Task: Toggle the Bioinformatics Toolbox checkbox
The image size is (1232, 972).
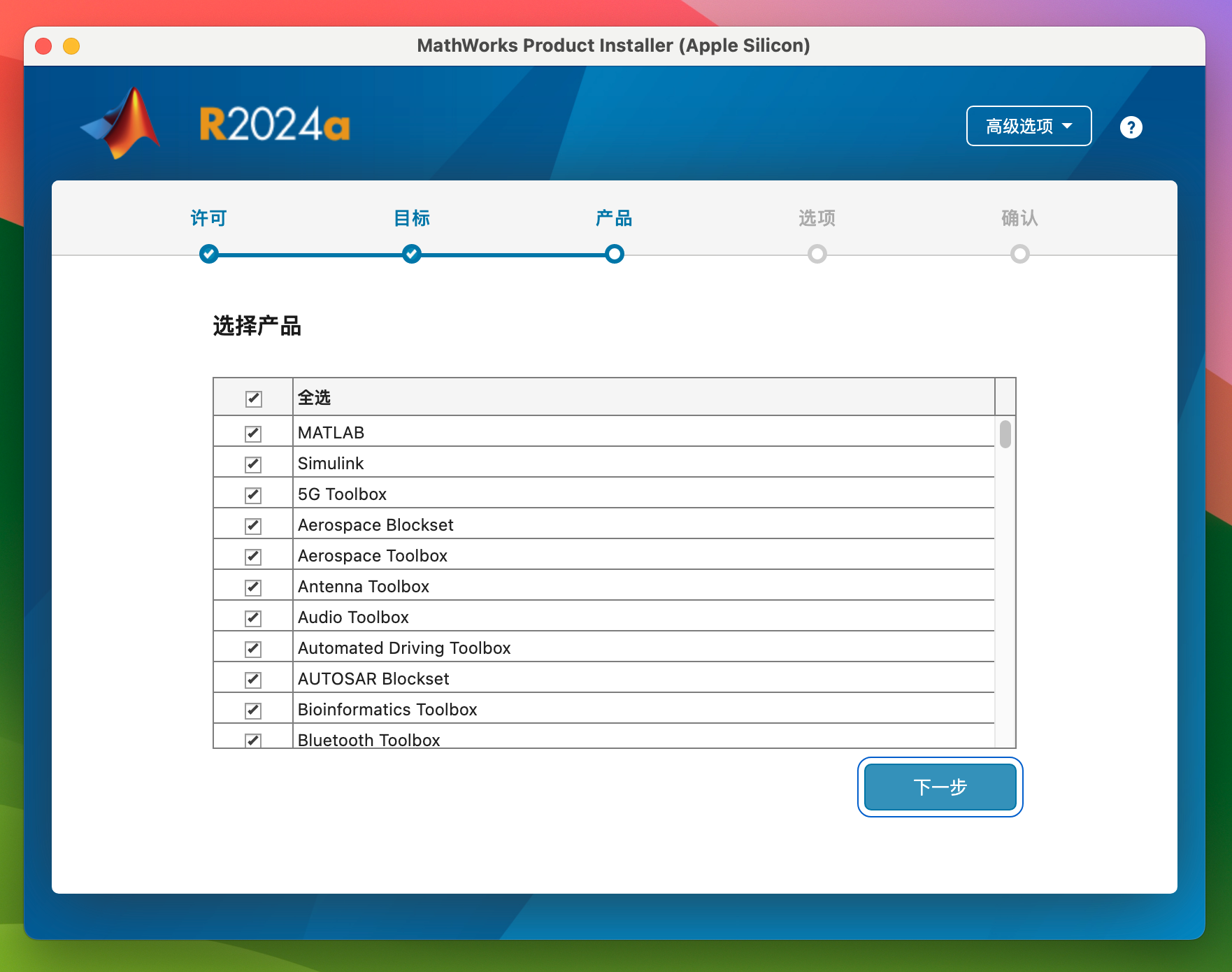Action: (x=253, y=710)
